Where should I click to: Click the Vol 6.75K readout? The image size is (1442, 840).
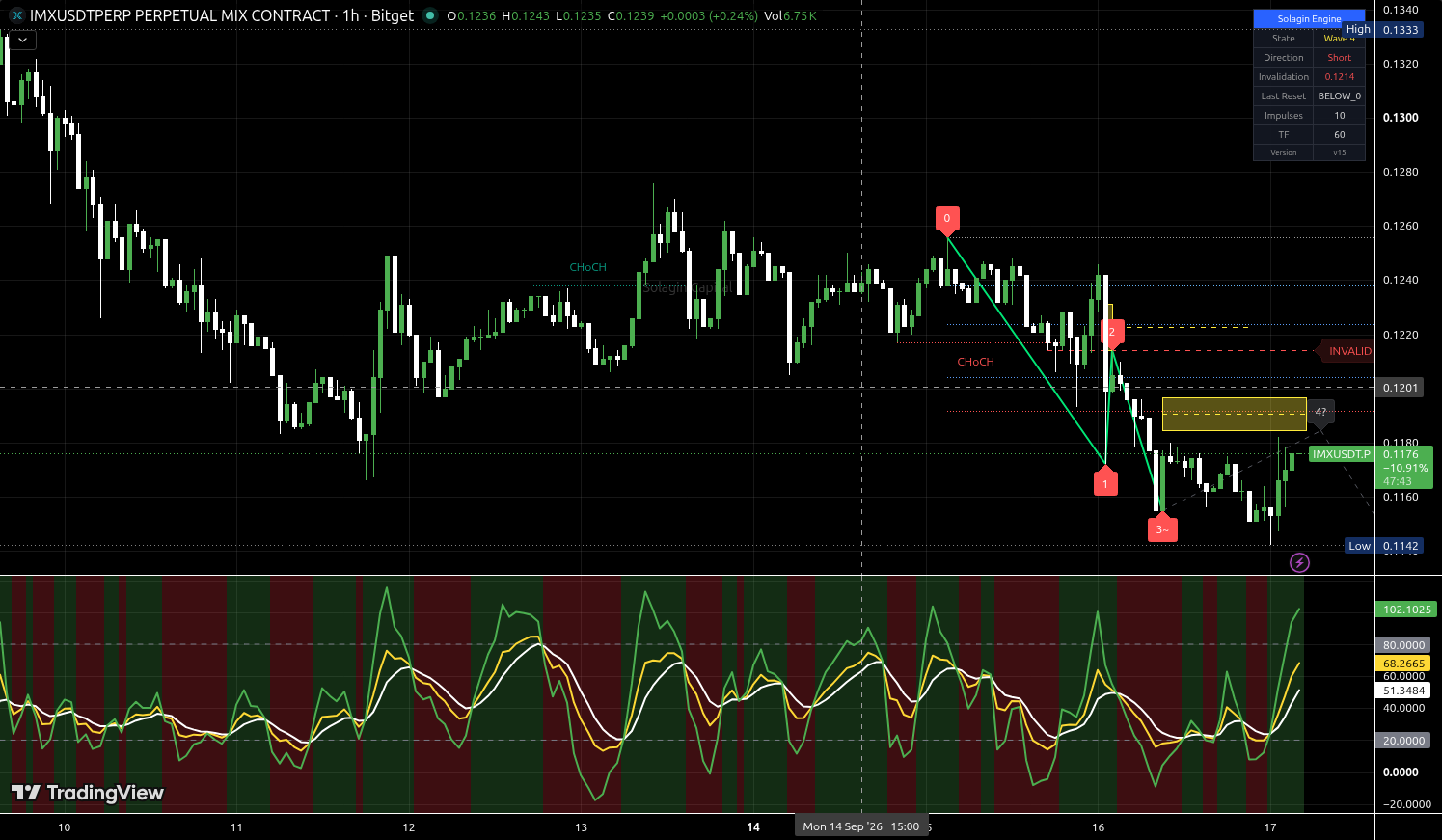coord(790,16)
